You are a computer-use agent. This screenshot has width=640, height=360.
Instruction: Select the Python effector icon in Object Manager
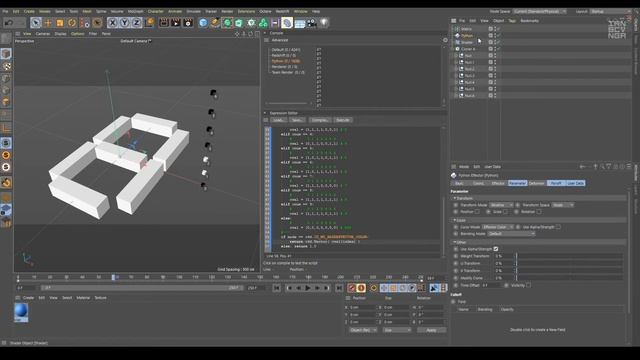click(458, 36)
